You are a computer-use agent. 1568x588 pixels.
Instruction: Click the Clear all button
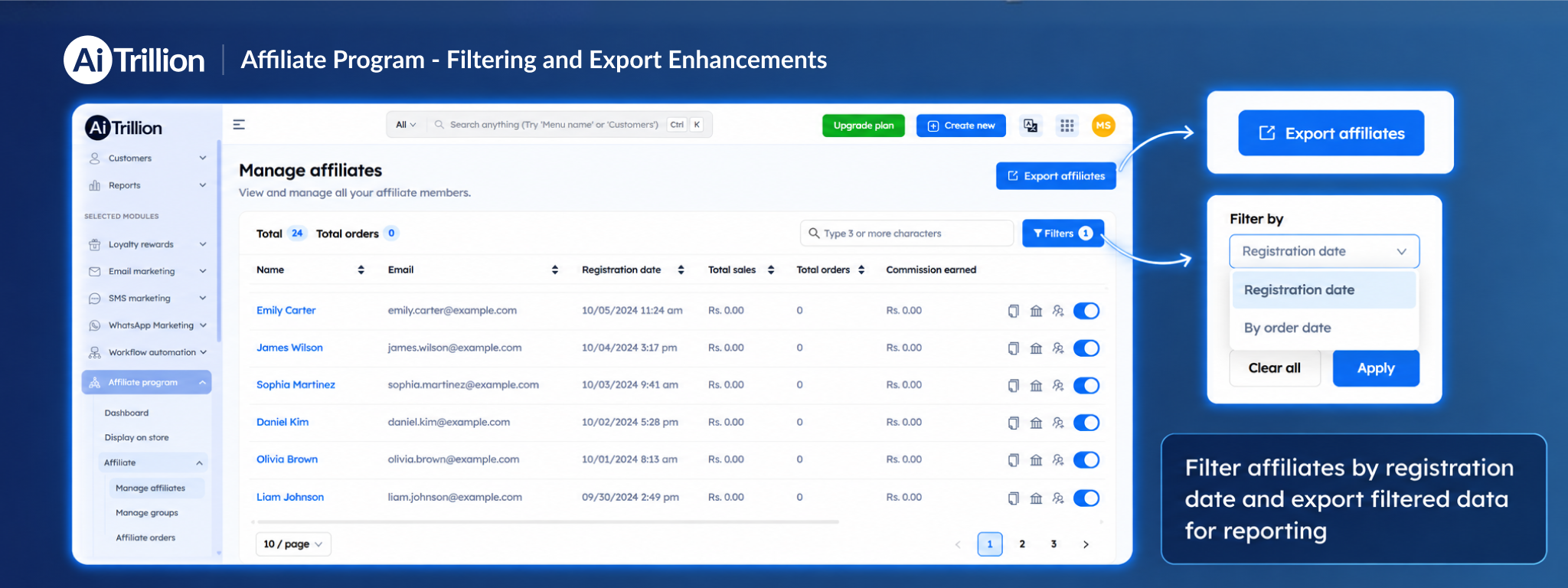1275,368
